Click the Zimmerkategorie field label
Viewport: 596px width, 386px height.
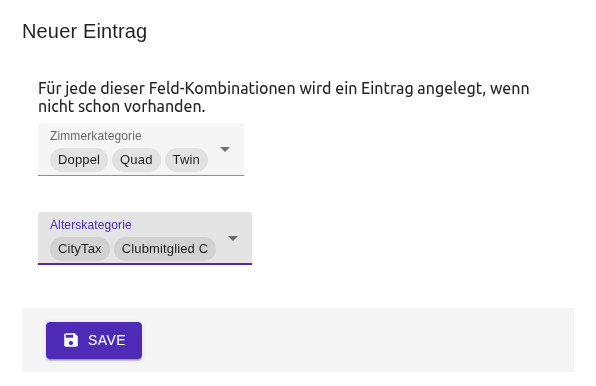tap(96, 136)
